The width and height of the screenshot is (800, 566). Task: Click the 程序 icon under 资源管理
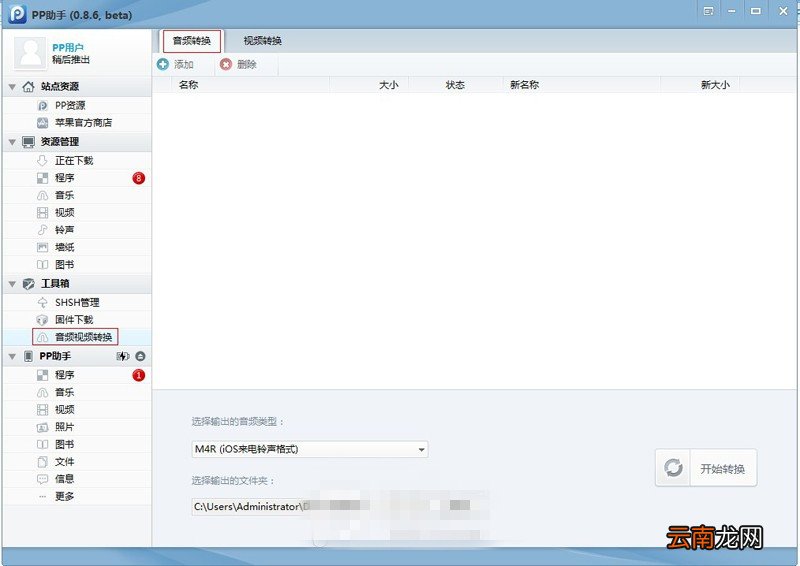tap(43, 178)
